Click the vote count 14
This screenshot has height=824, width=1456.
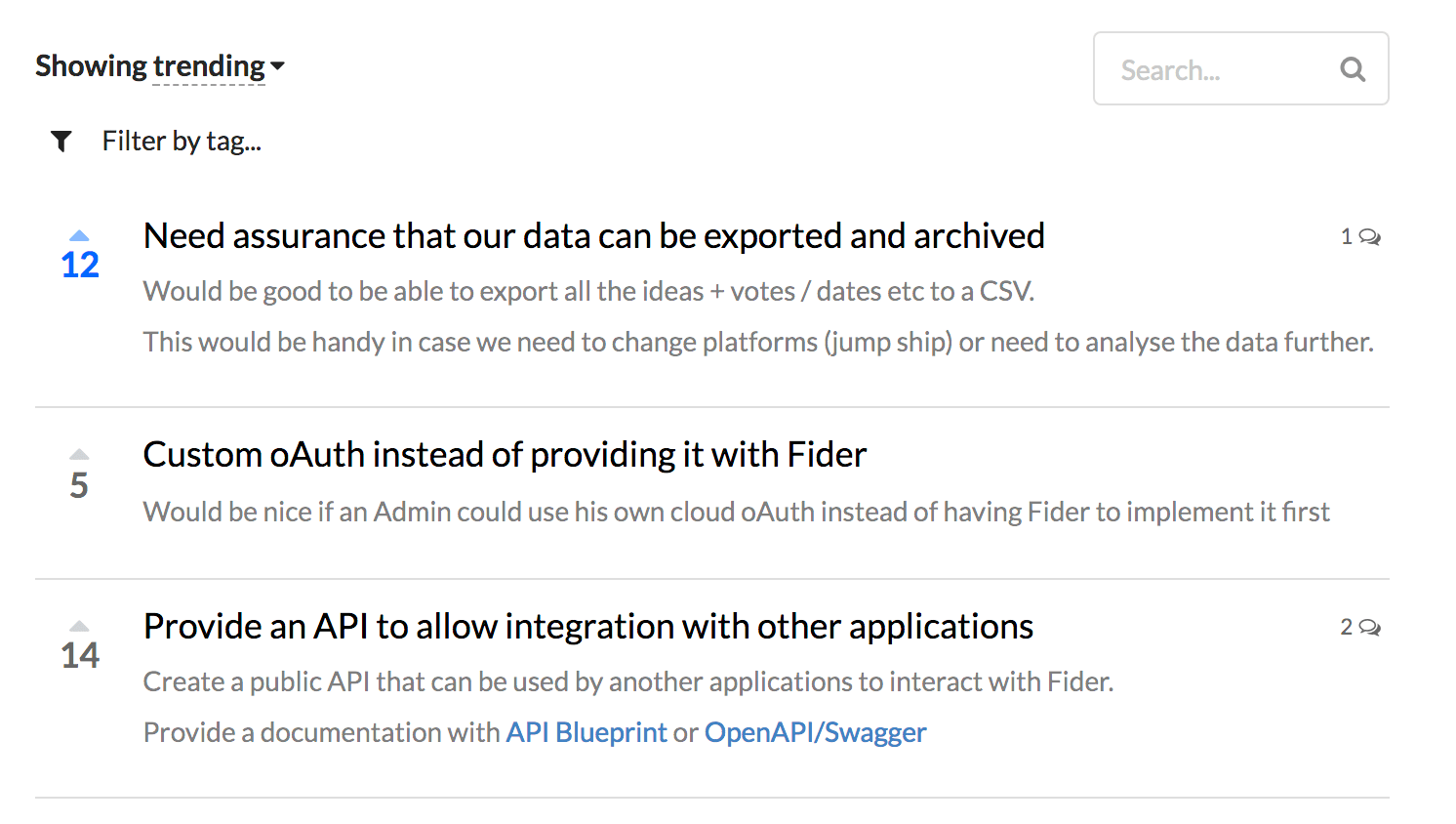point(80,655)
